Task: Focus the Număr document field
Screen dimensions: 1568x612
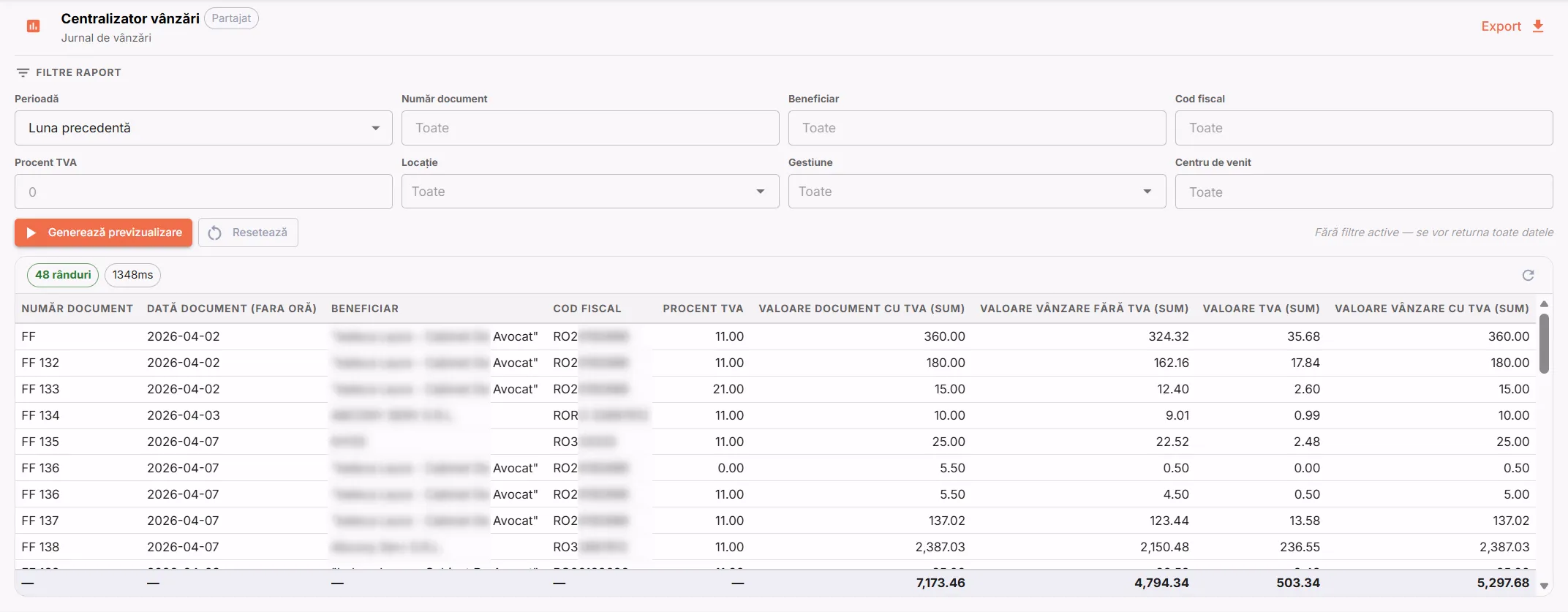Action: click(x=590, y=128)
